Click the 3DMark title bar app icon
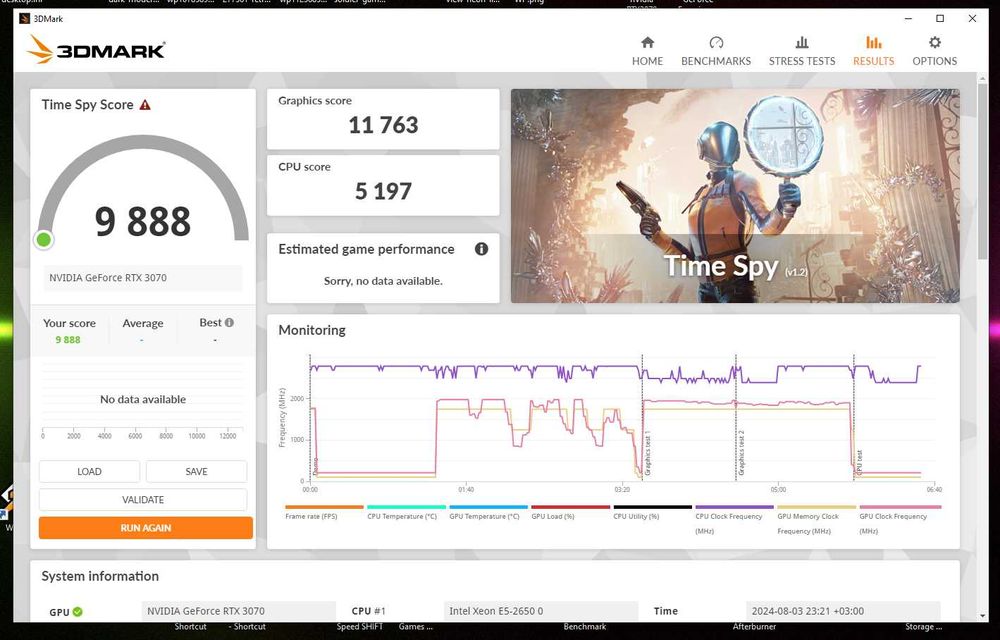The image size is (1000, 640). click(x=25, y=18)
